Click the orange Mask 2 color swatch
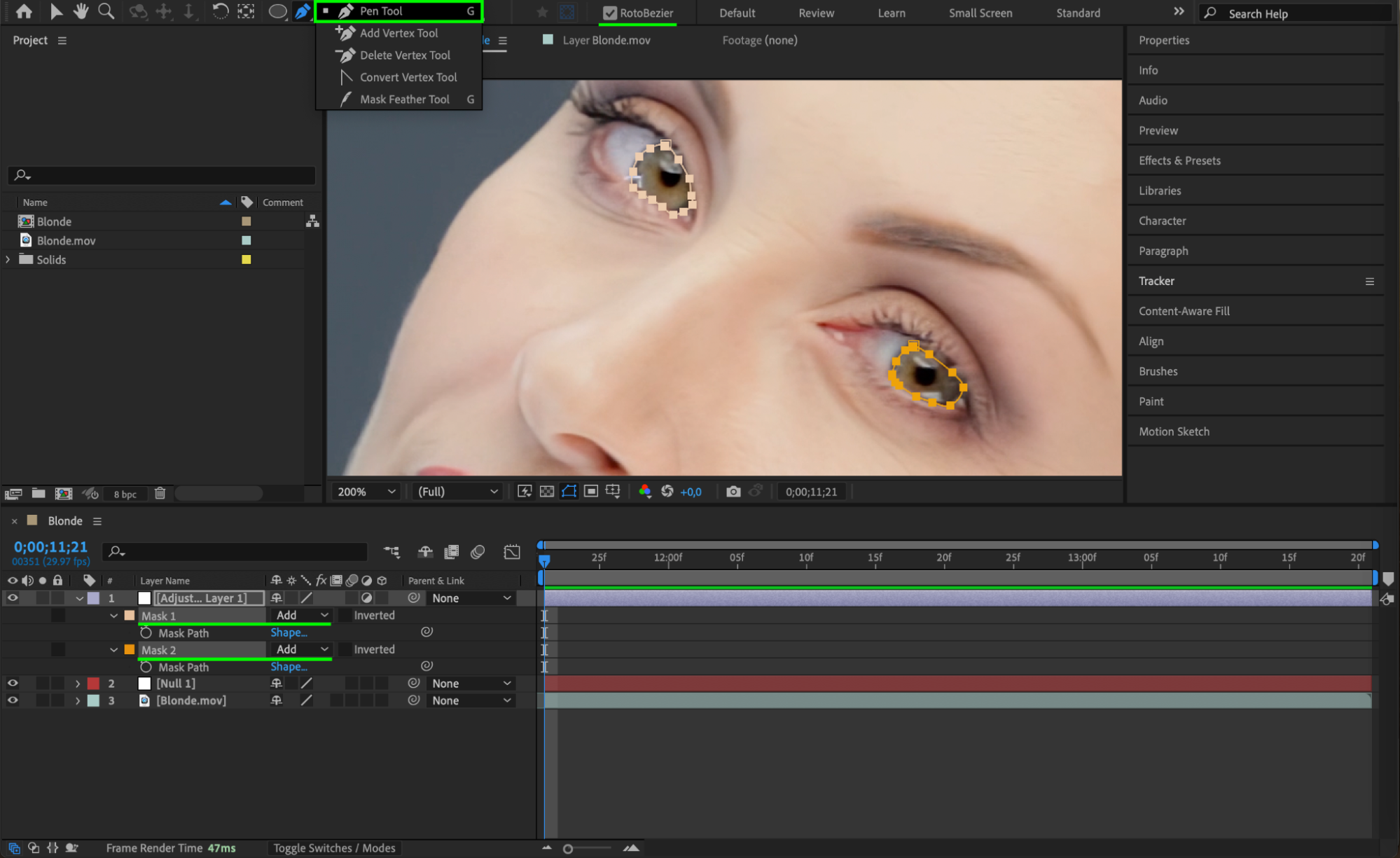 [x=130, y=650]
